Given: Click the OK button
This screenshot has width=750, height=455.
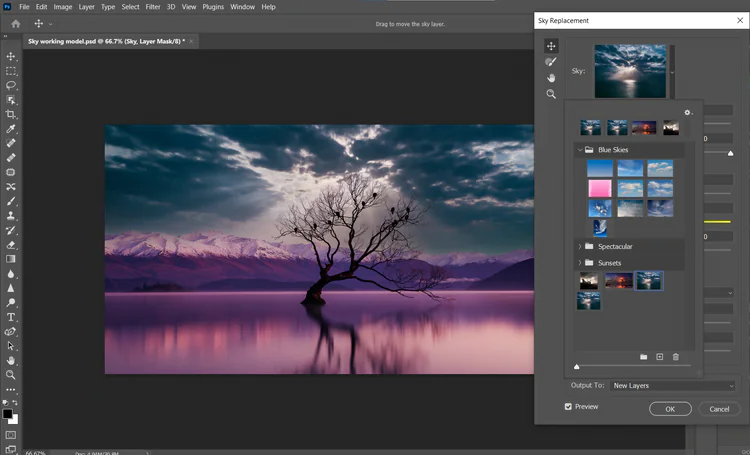Looking at the screenshot, I should pyautogui.click(x=670, y=409).
